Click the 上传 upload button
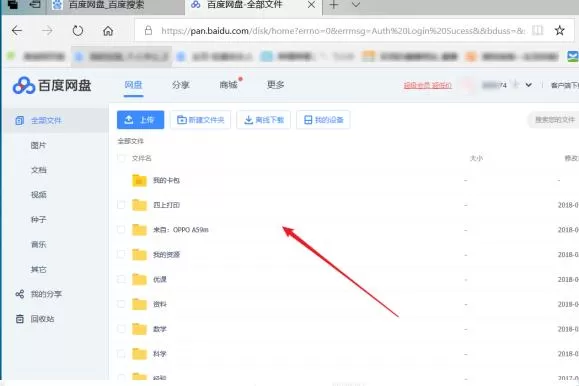Viewport: 579px width, 386px height. [x=140, y=120]
